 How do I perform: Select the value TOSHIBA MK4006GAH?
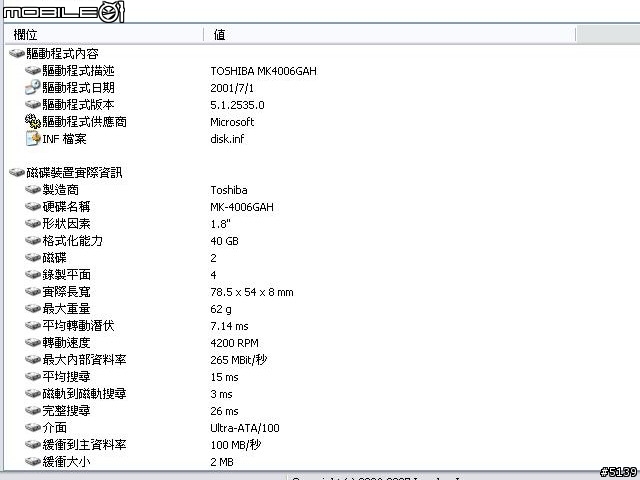point(263,71)
